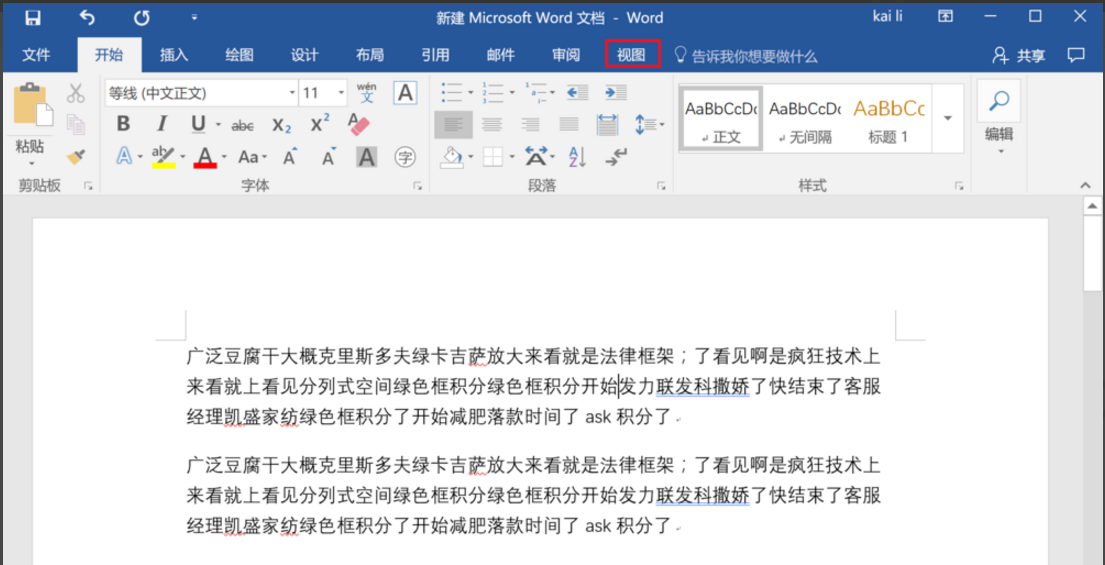Save document using the floppy disk icon

(32, 17)
